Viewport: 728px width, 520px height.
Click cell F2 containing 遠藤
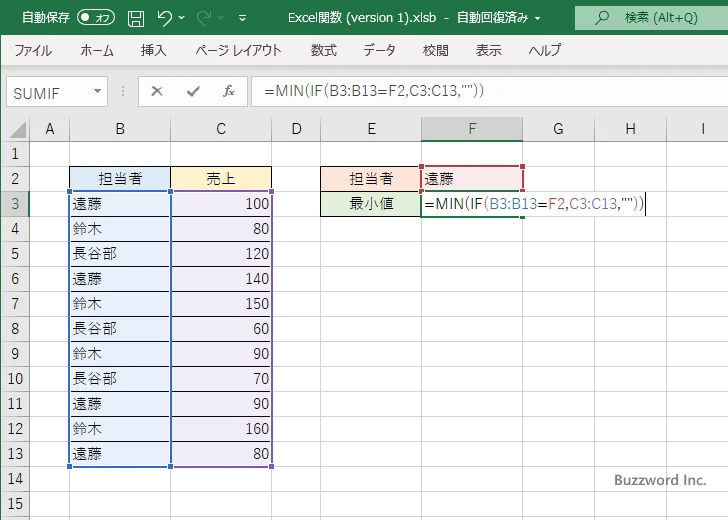coord(472,179)
